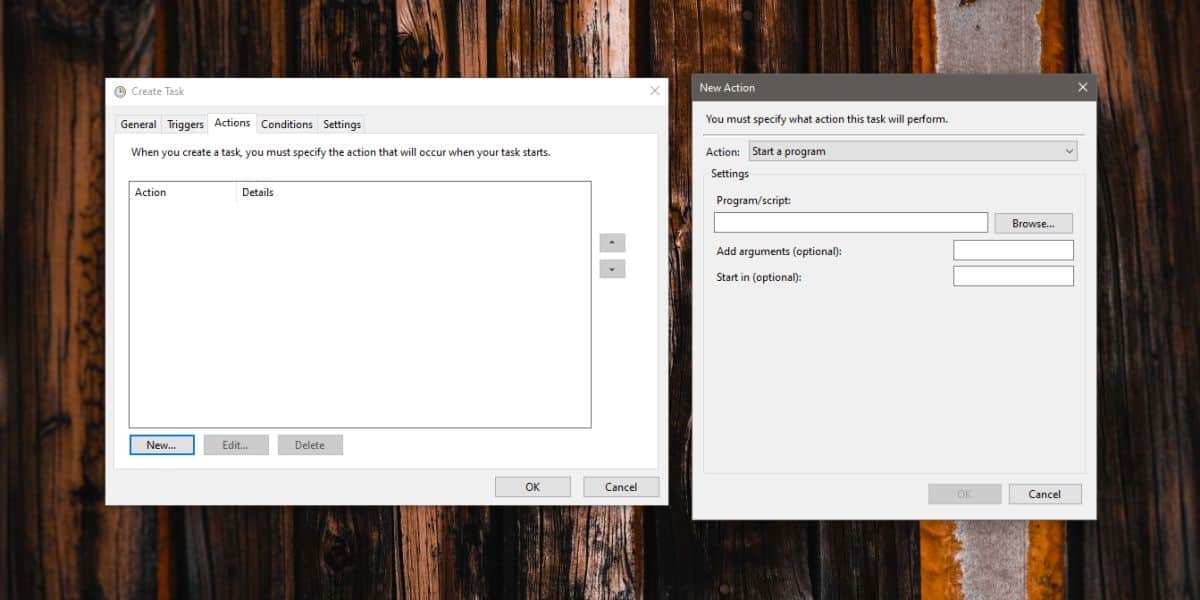Screen dimensions: 1200x600
Task: Cancel the Create Task dialog
Action: (621, 487)
